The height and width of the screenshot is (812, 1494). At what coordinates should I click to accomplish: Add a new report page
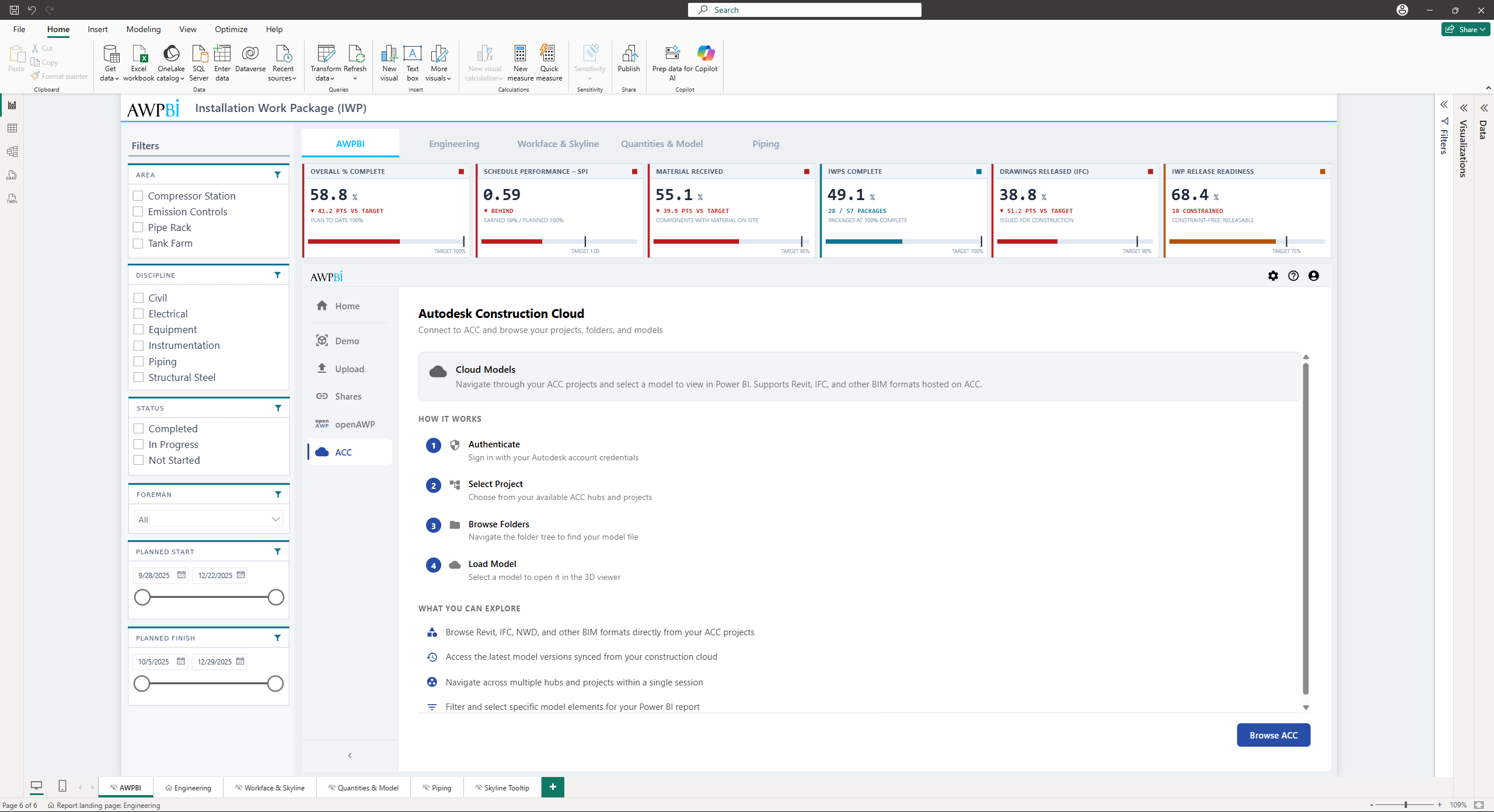pyautogui.click(x=553, y=787)
